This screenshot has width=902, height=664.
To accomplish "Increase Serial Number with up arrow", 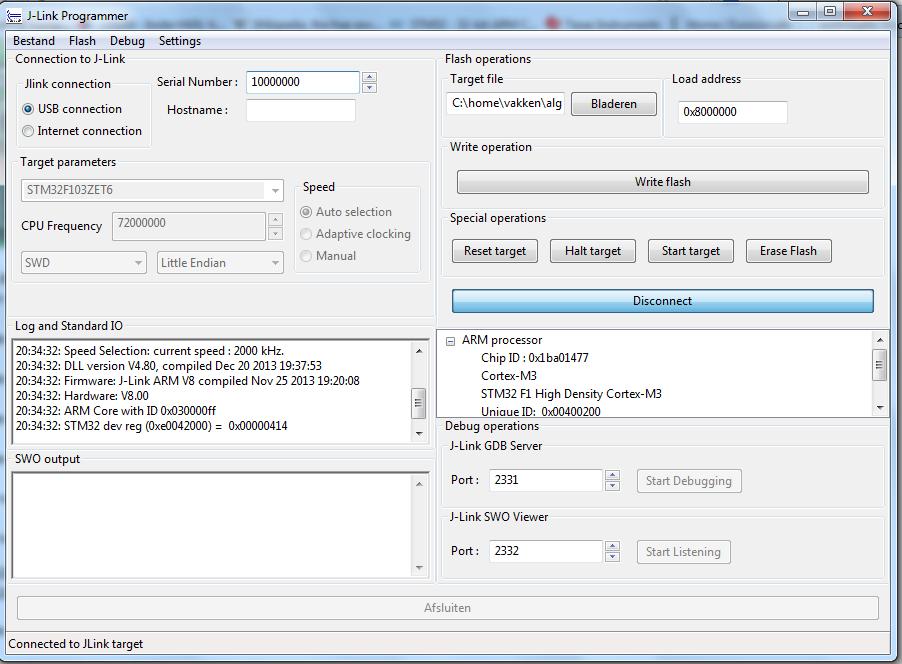I will tap(369, 77).
